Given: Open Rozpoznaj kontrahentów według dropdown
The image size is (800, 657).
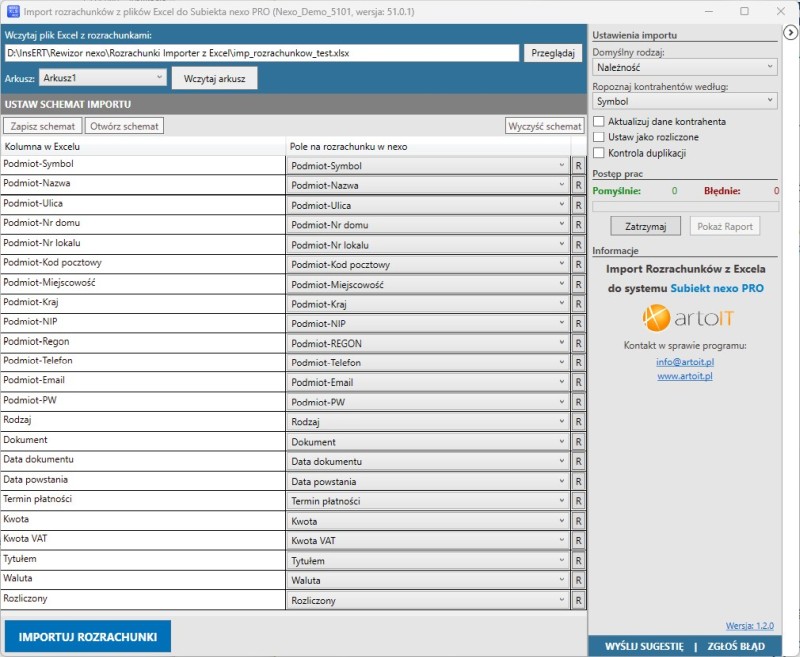Looking at the screenshot, I should point(684,101).
